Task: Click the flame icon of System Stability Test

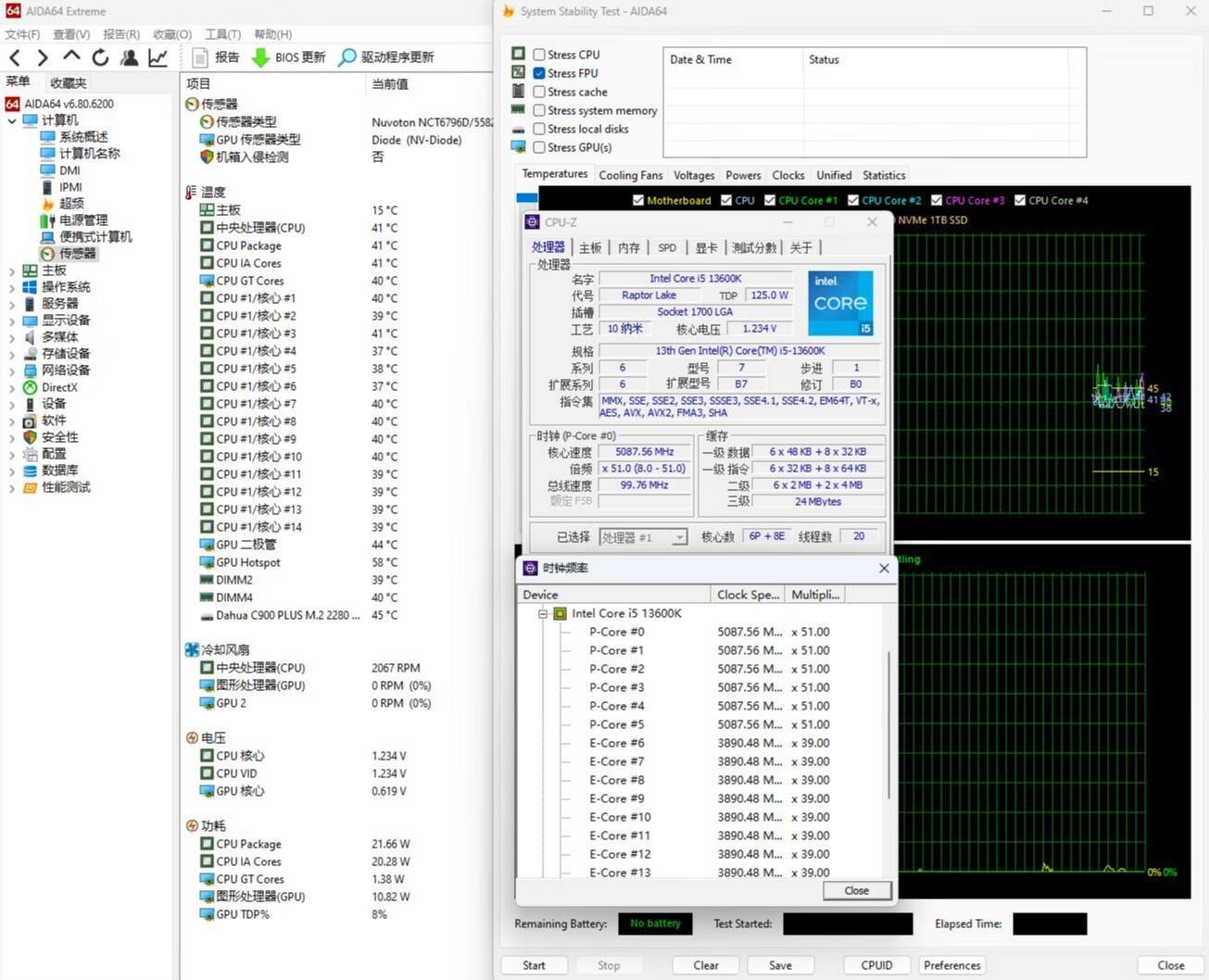Action: point(508,11)
